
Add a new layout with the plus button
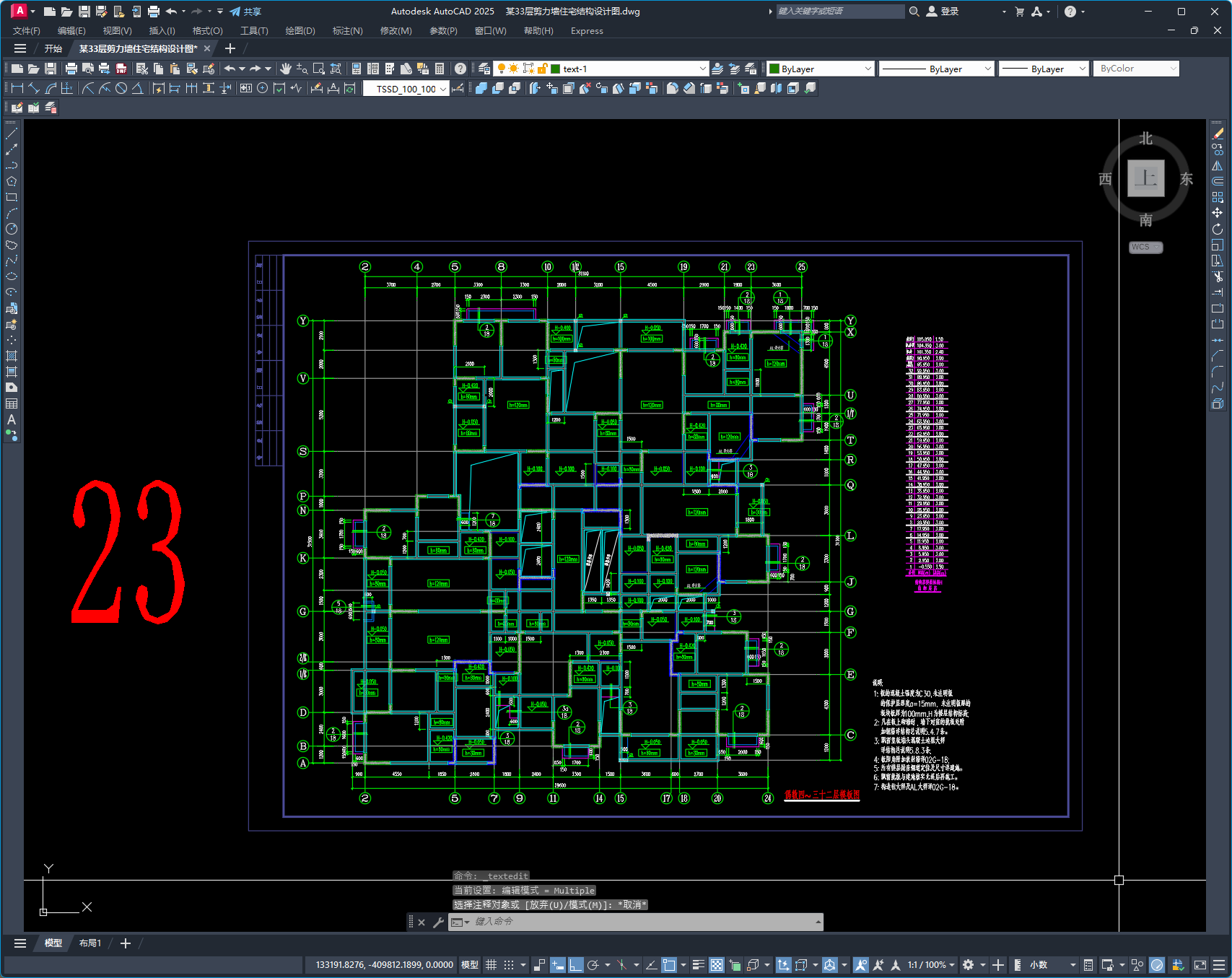click(126, 943)
